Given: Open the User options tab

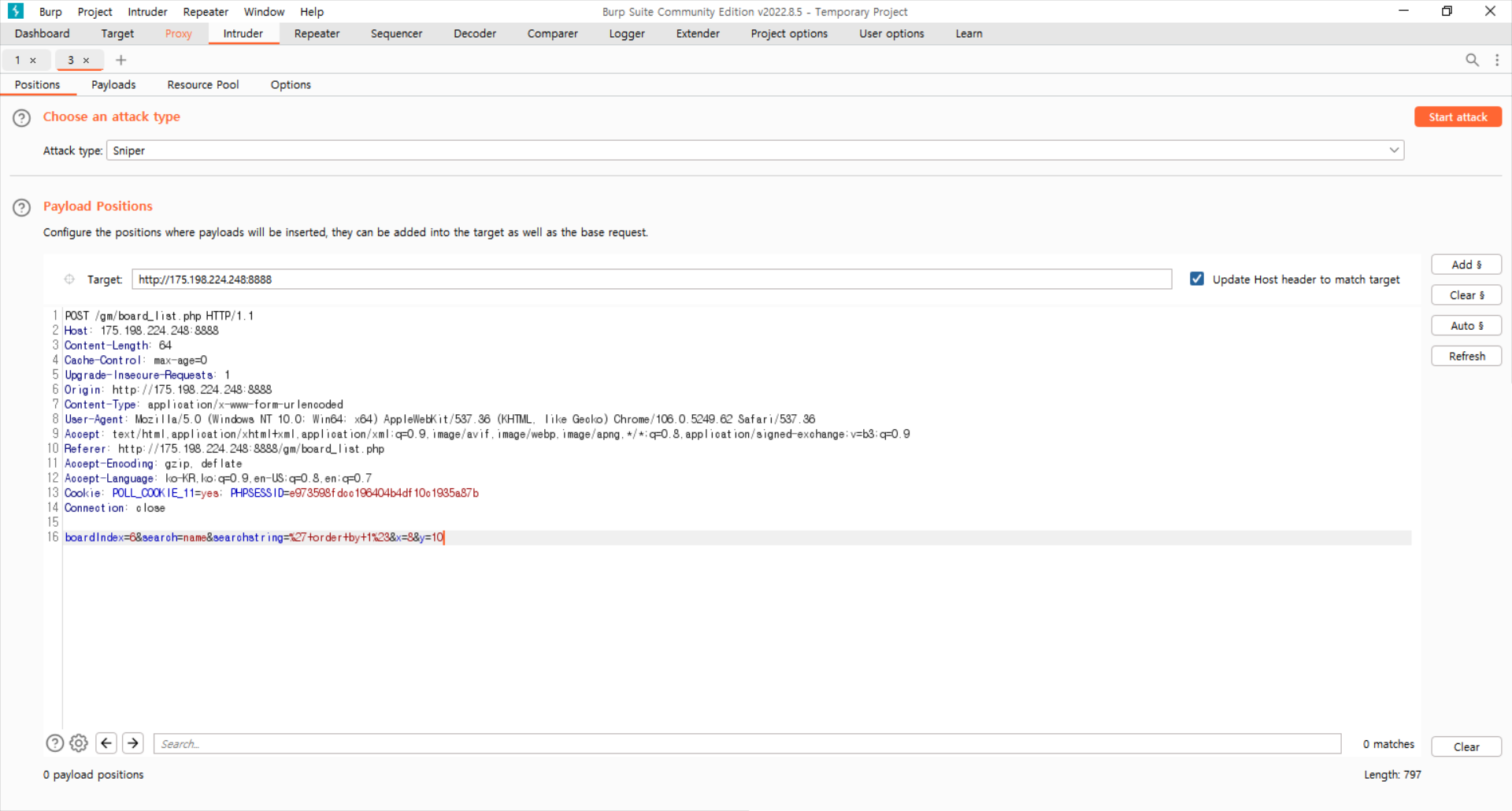Looking at the screenshot, I should pyautogui.click(x=891, y=34).
